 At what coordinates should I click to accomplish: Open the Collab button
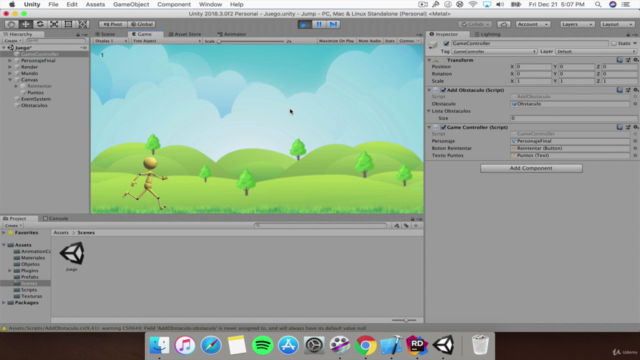(x=475, y=24)
